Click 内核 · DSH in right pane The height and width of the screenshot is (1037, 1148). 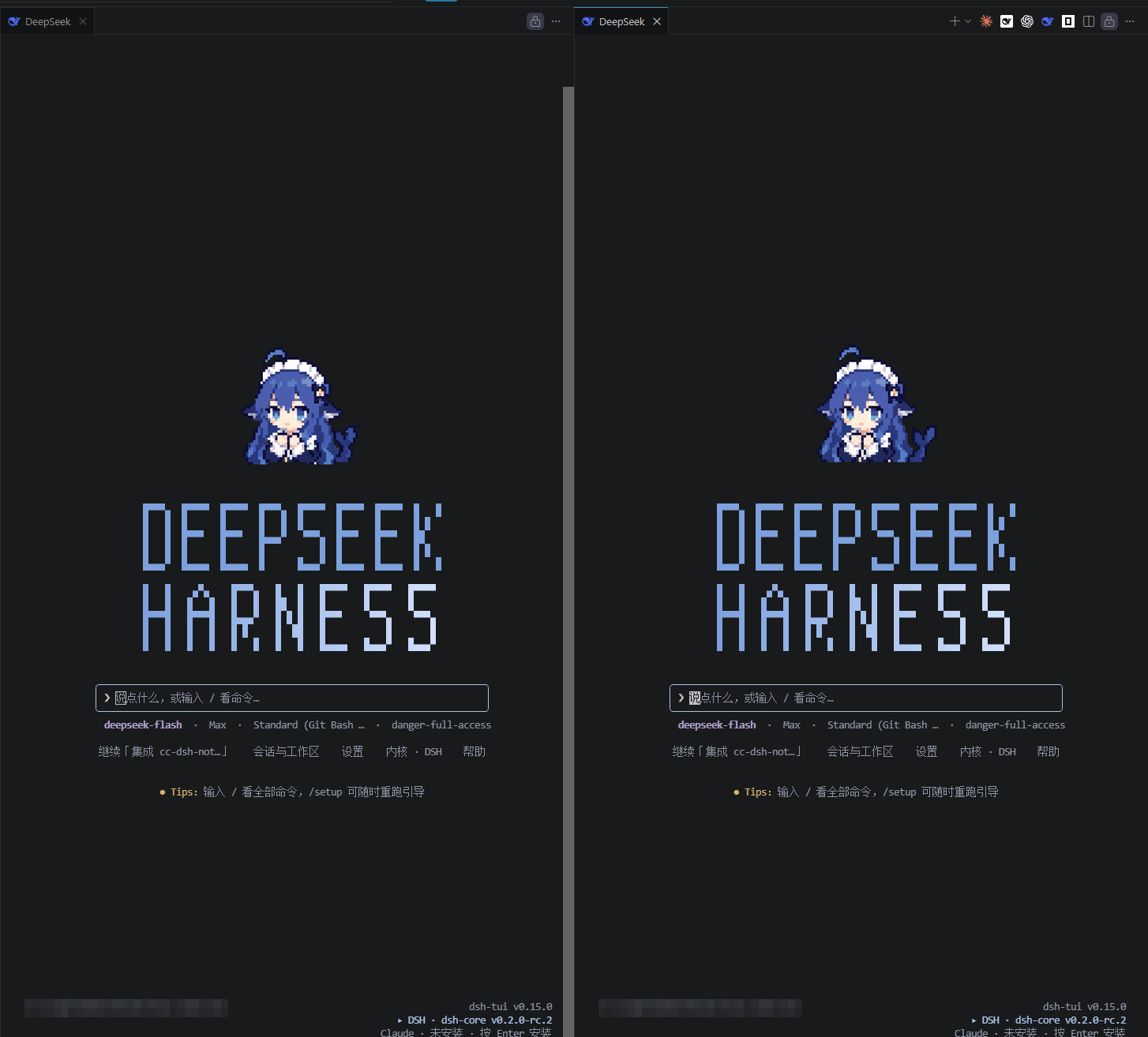[x=988, y=751]
